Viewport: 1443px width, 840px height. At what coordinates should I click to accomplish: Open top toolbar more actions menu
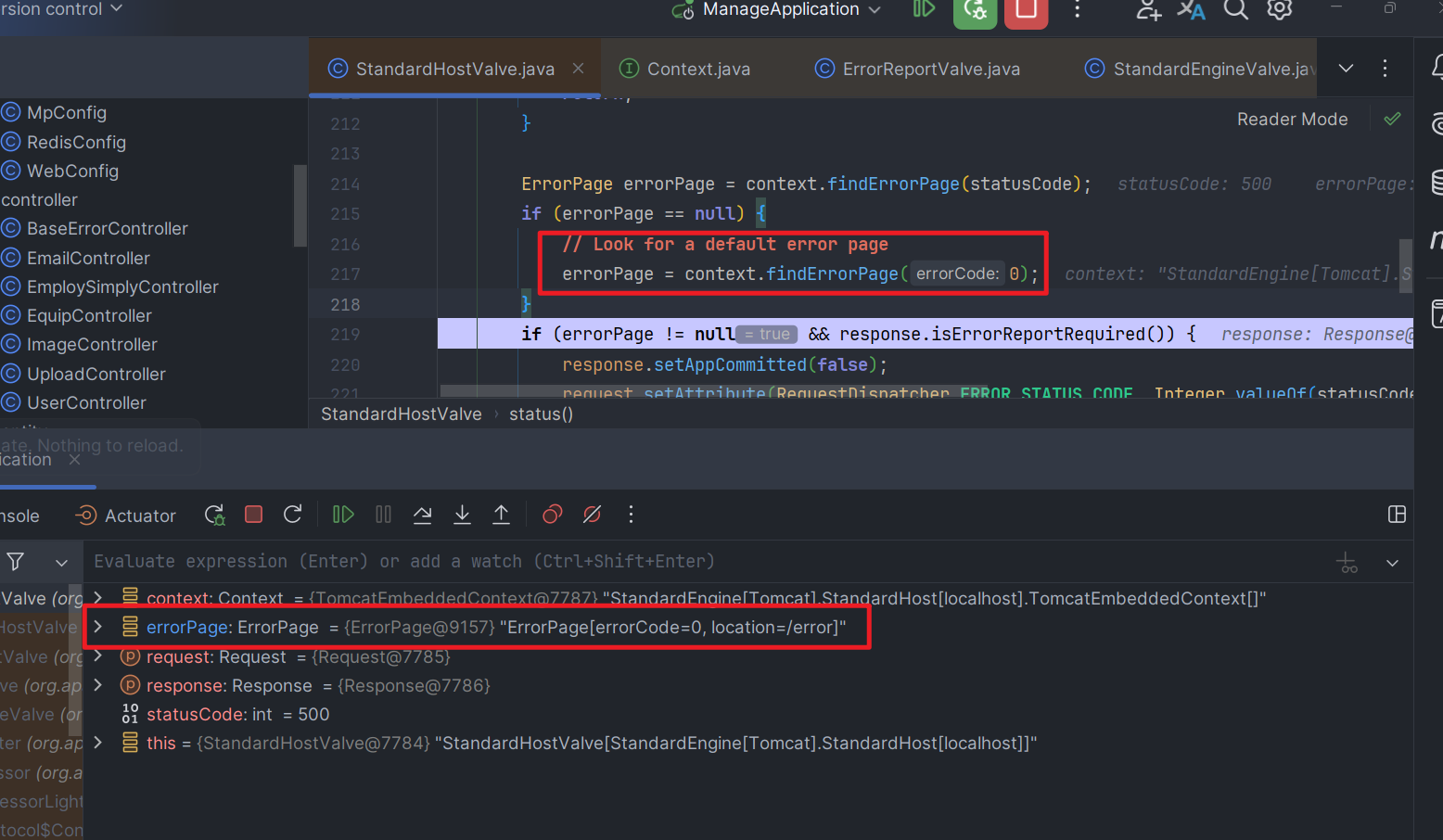pos(1077,10)
